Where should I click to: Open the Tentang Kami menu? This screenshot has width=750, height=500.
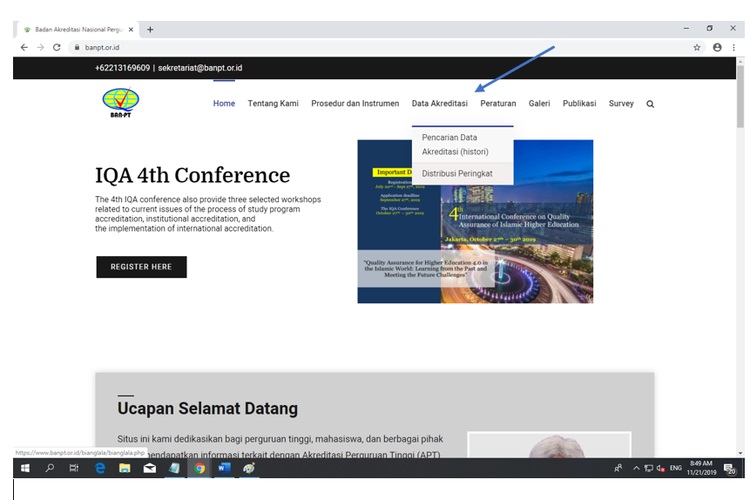273,103
